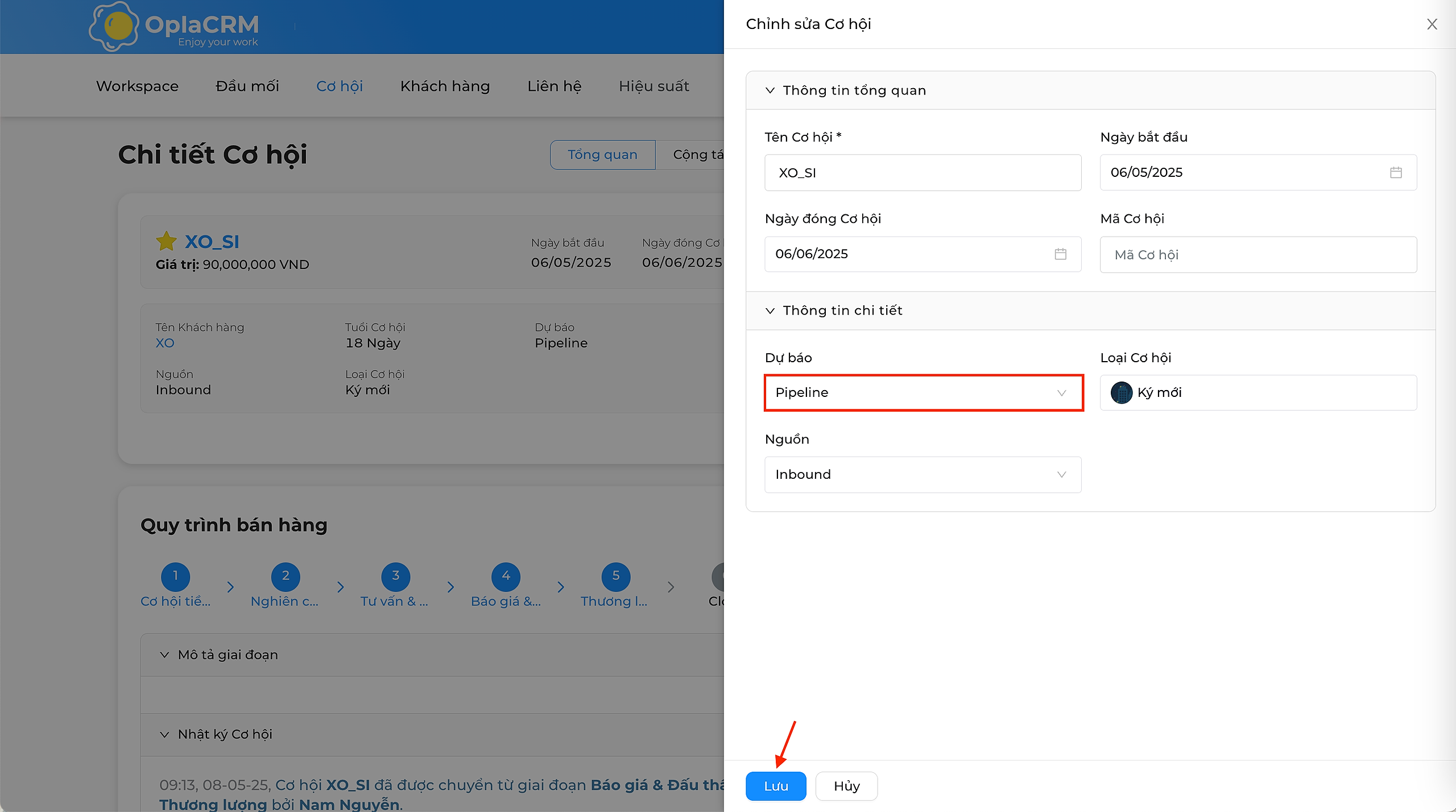Click the 18 Ngày opportunity age value
1456x812 pixels.
373,343
